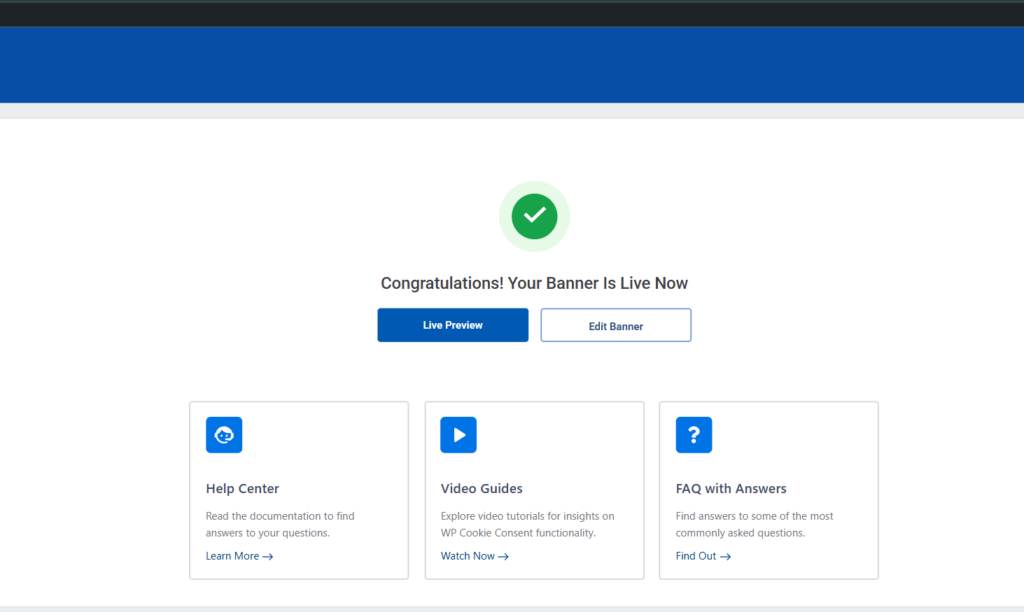Click the Help Center documentation description text
Viewport: 1024px width, 612px height.
[x=280, y=525]
